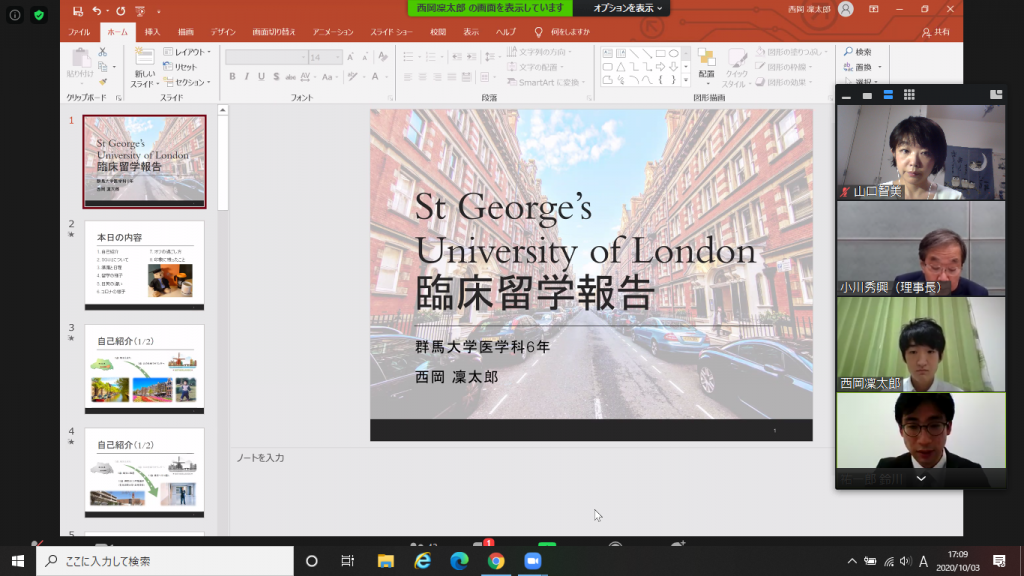Open View Options (オプションを表示) menu
The width and height of the screenshot is (1024, 576).
pyautogui.click(x=628, y=8)
